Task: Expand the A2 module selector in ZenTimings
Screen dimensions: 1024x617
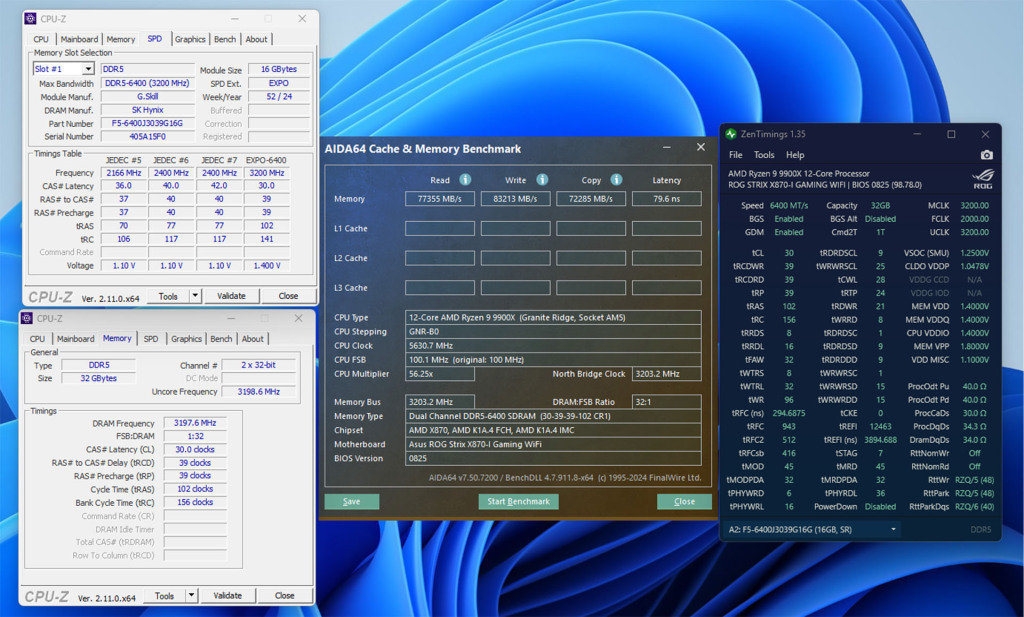Action: coord(893,530)
